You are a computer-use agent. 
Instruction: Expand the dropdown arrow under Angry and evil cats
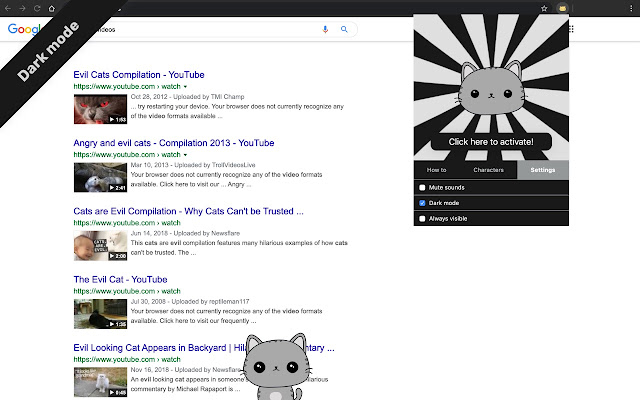[185, 155]
